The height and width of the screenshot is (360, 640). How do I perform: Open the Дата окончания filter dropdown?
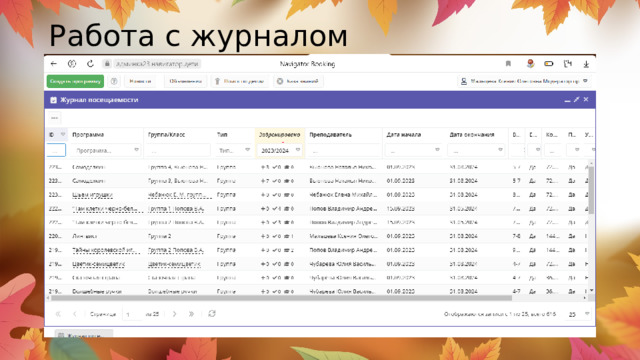[500, 150]
